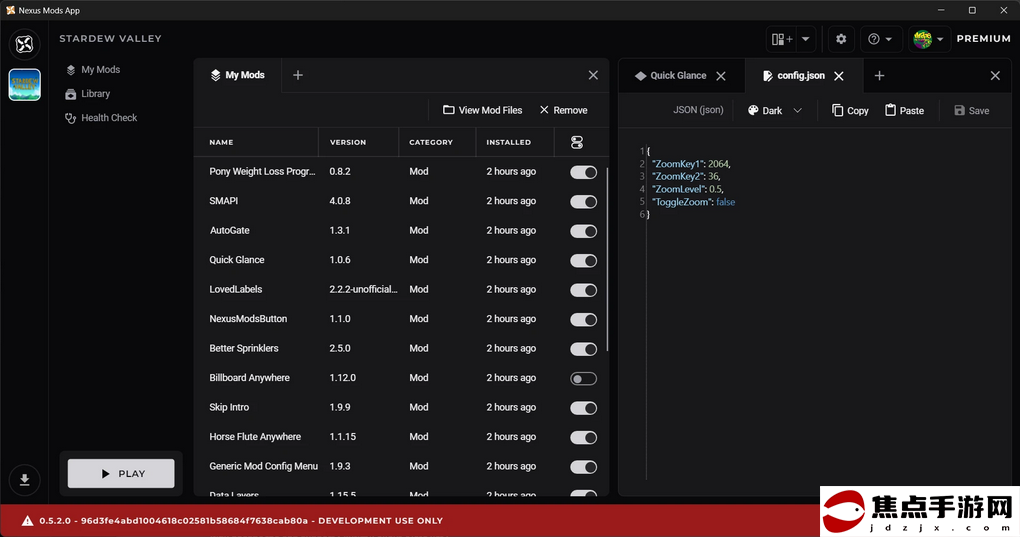Open Library in the sidebar

click(88, 94)
